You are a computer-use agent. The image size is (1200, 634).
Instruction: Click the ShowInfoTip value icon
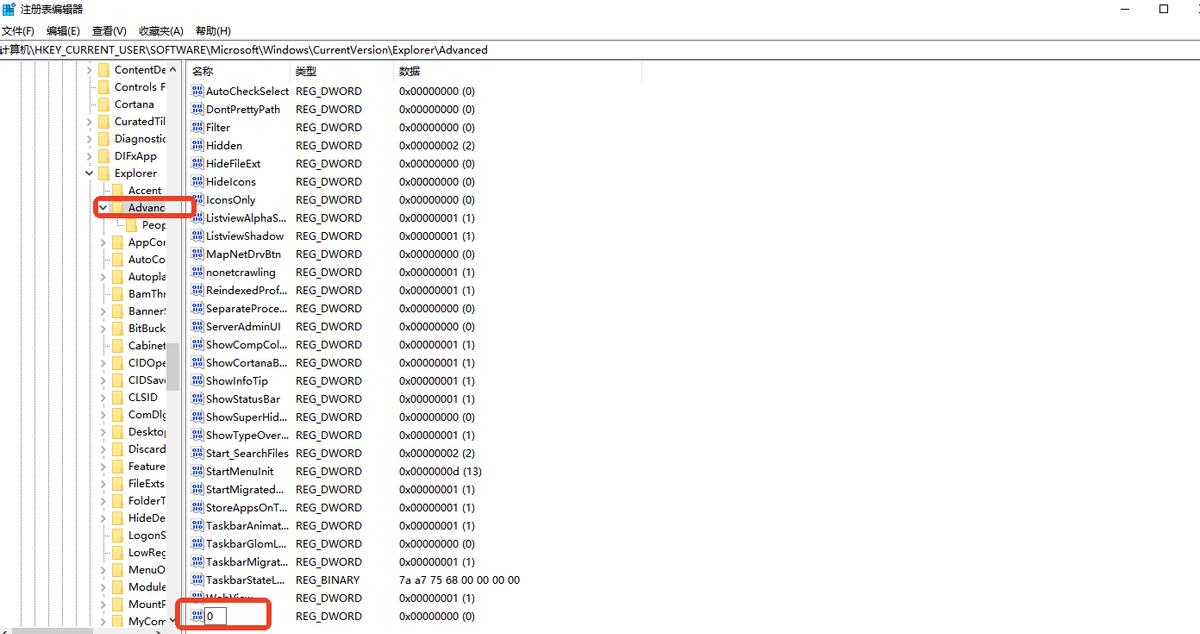[x=197, y=381]
